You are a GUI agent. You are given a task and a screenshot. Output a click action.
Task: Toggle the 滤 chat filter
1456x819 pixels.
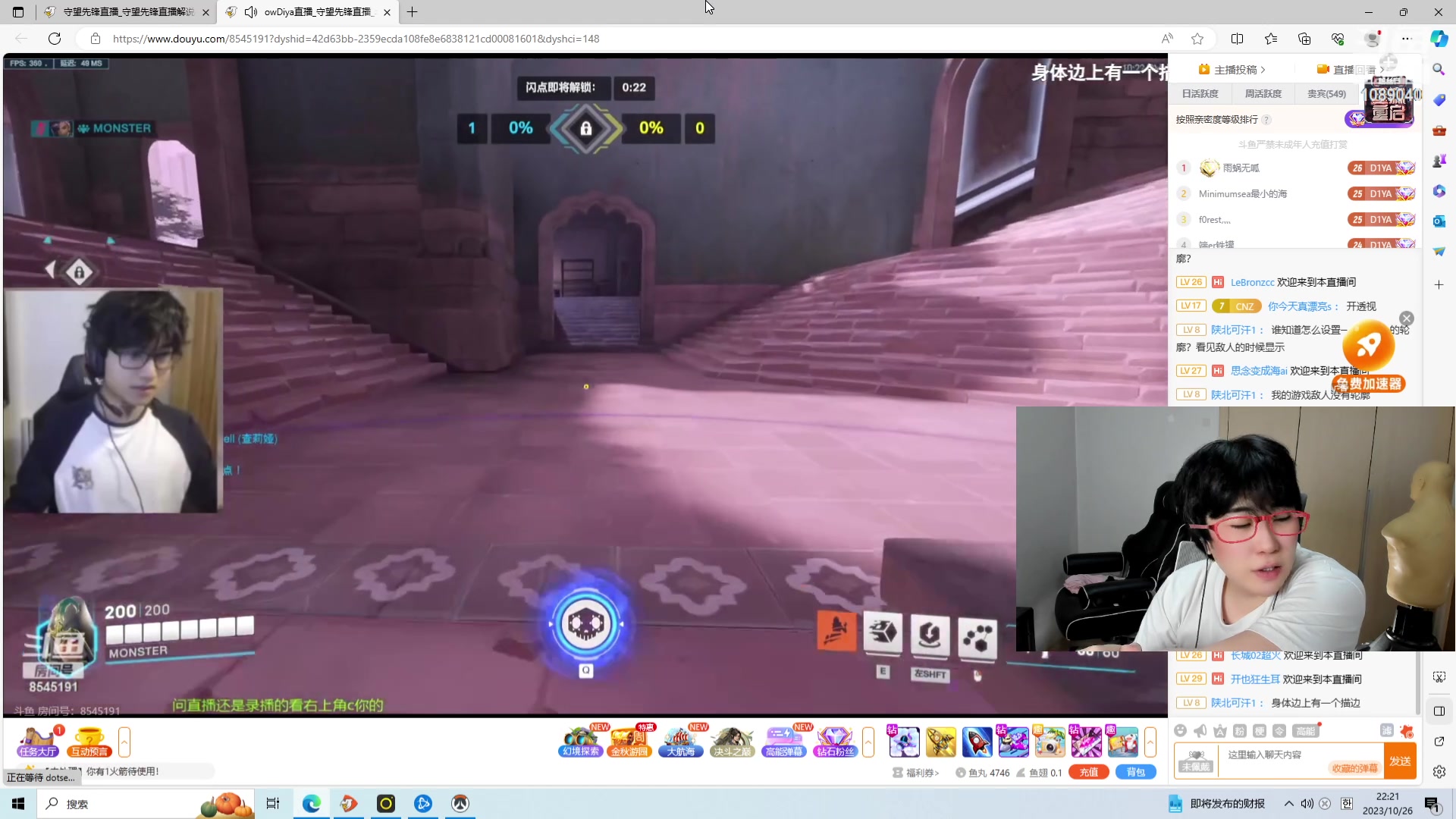tap(1386, 730)
